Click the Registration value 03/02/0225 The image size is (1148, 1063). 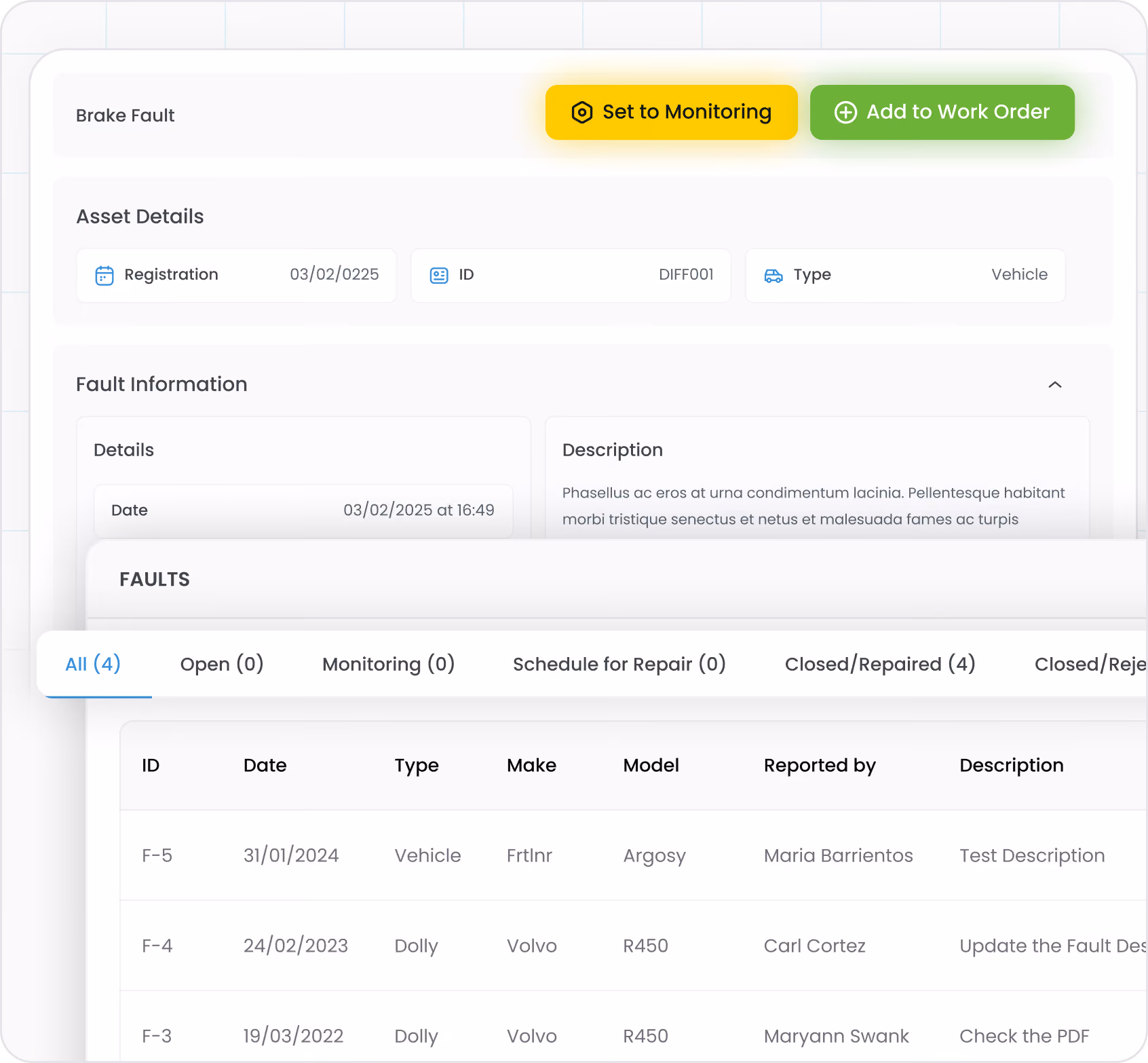[334, 274]
